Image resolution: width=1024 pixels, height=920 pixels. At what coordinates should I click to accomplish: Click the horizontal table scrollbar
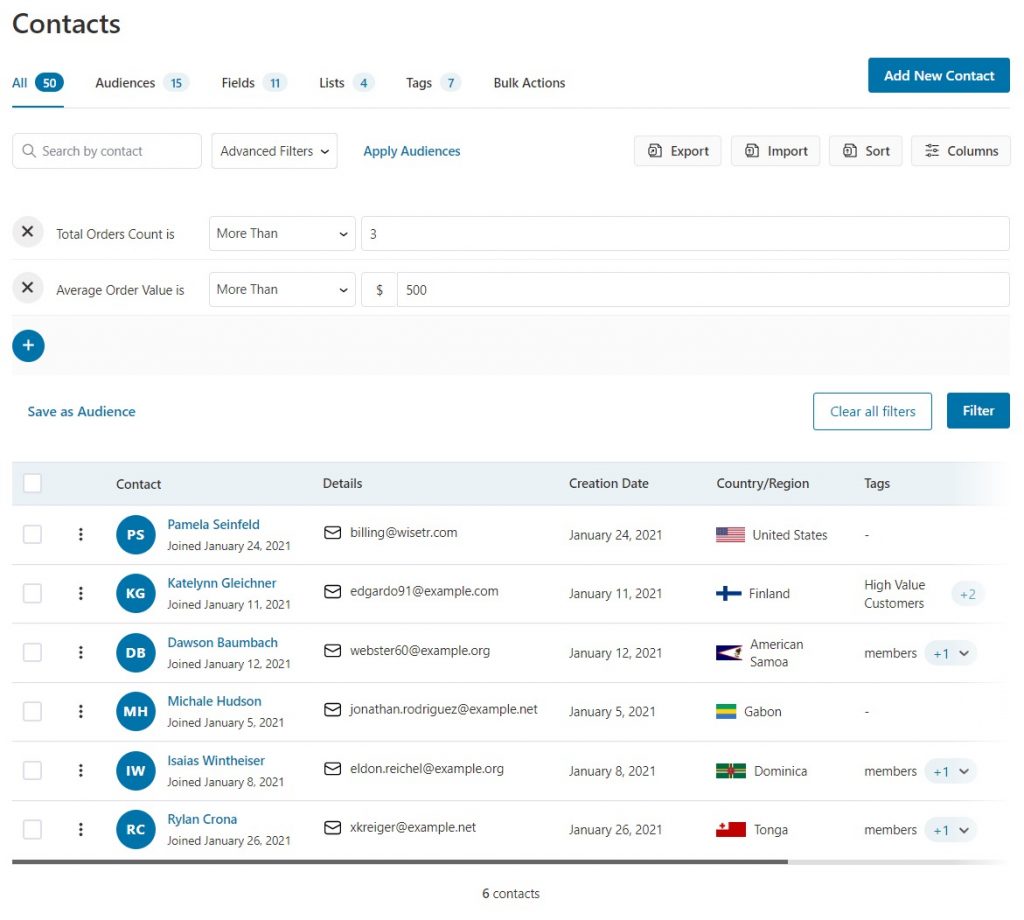point(400,862)
